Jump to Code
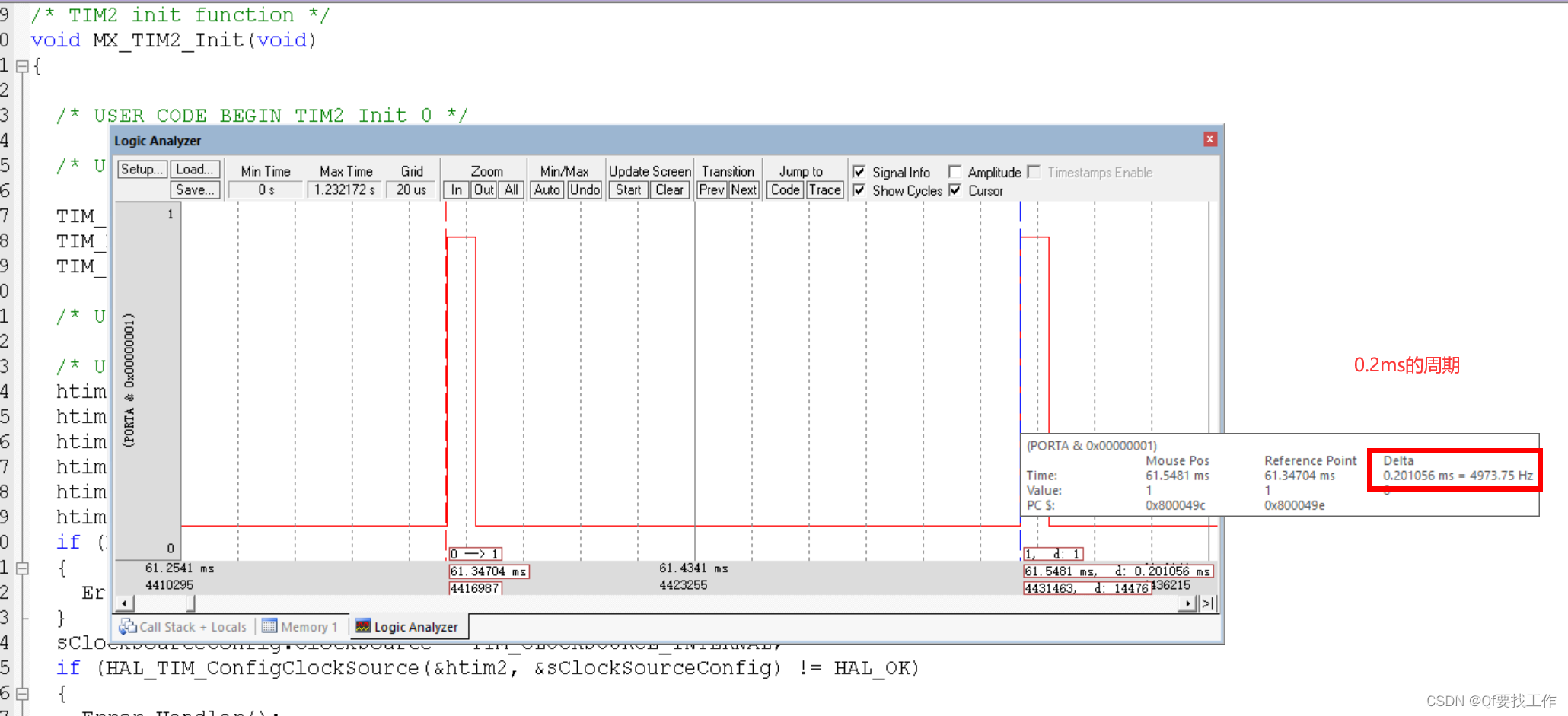 [x=785, y=189]
